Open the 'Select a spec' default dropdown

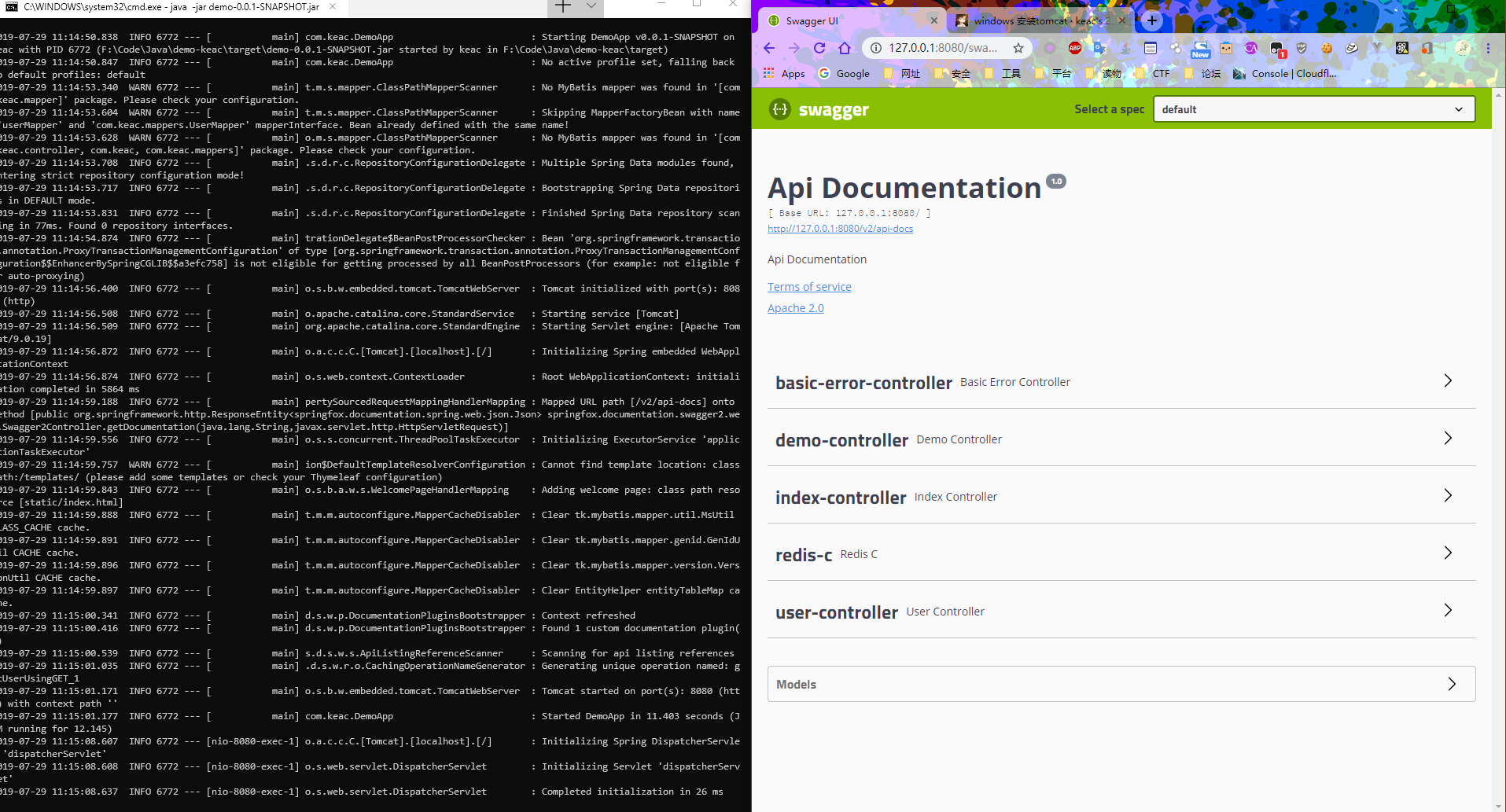[x=1313, y=109]
